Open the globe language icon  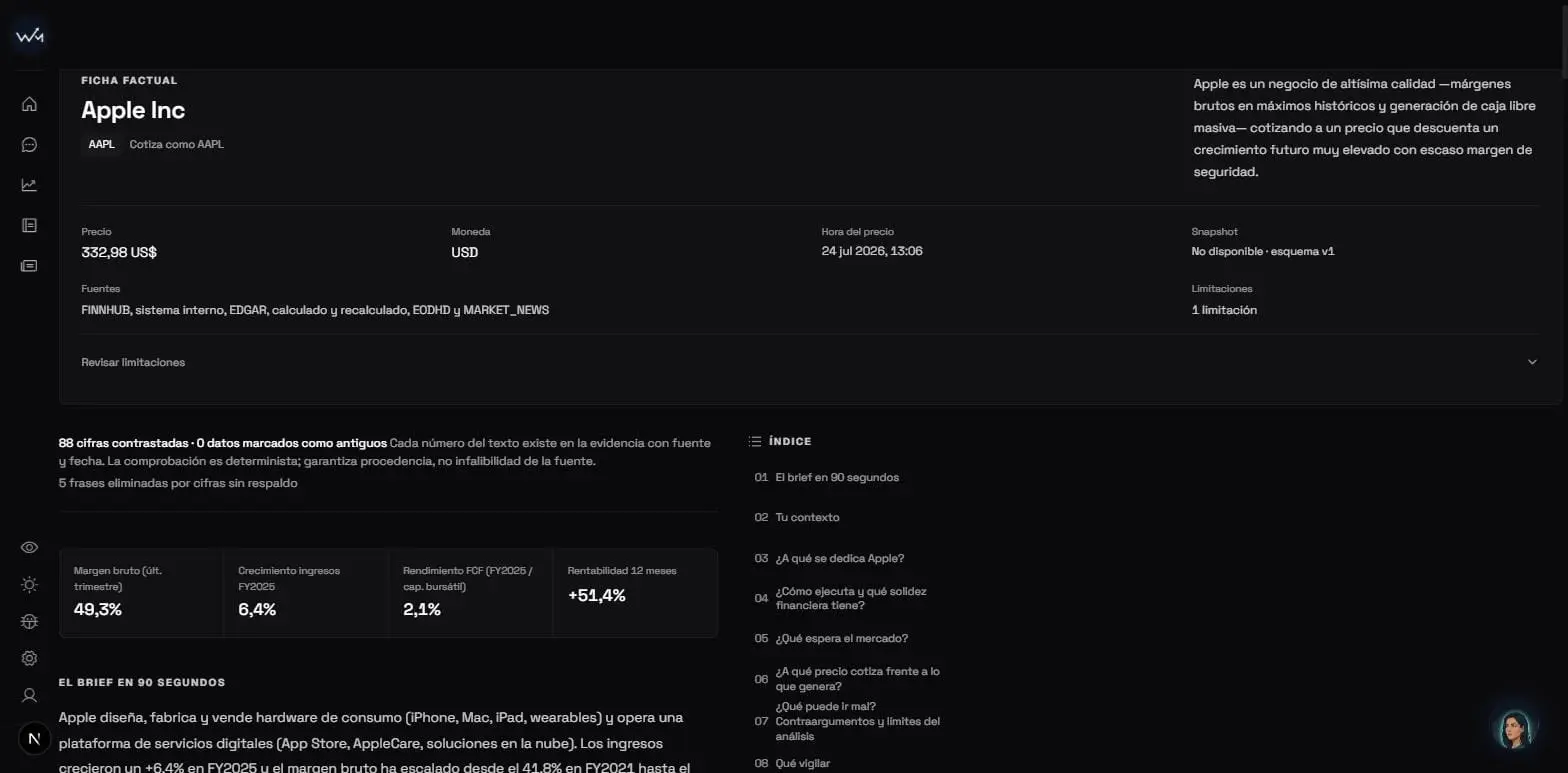tap(29, 621)
